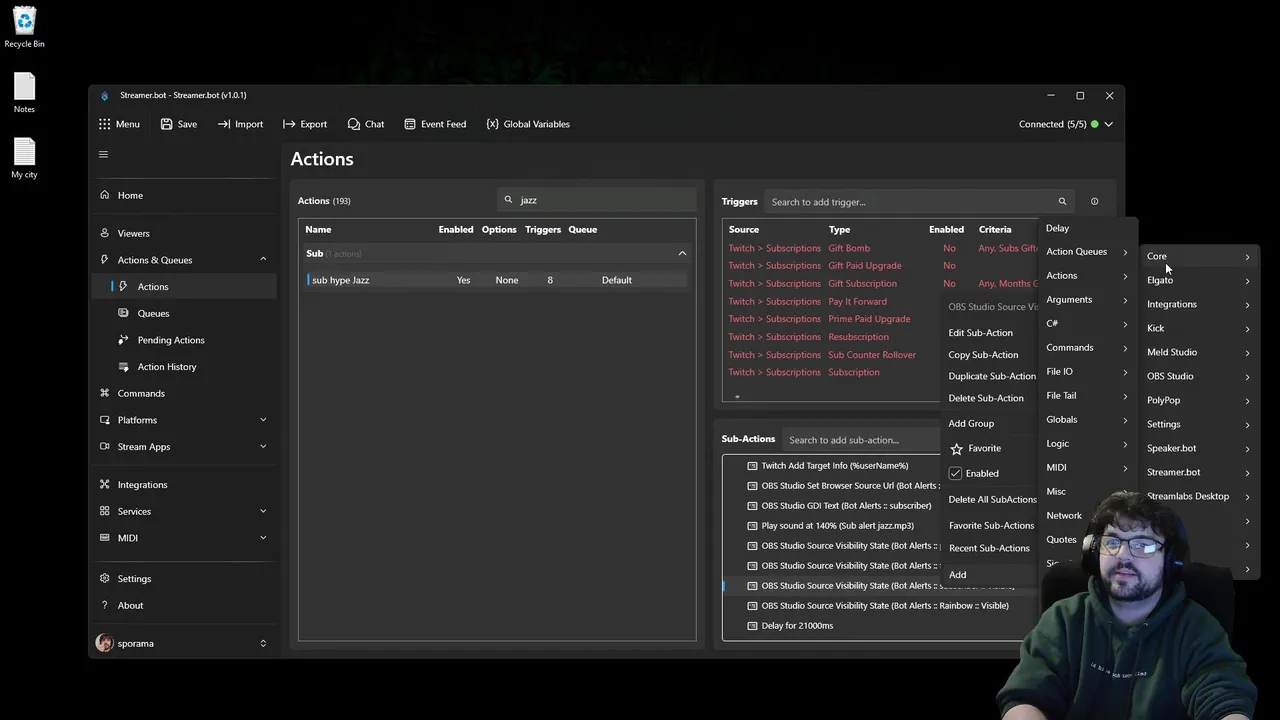Select the Rainbow :: Visible sub-action row
This screenshot has height=720, width=1280.
[x=880, y=606]
